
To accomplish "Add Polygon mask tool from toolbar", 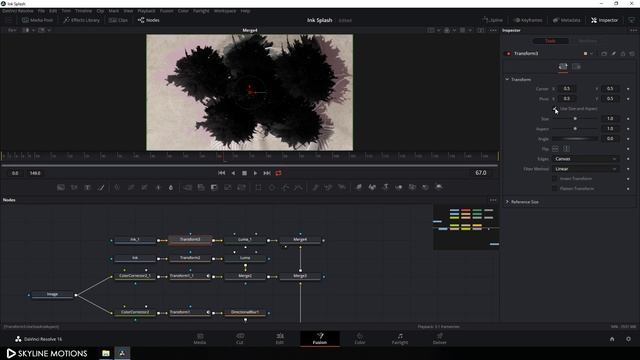I will pos(285,187).
